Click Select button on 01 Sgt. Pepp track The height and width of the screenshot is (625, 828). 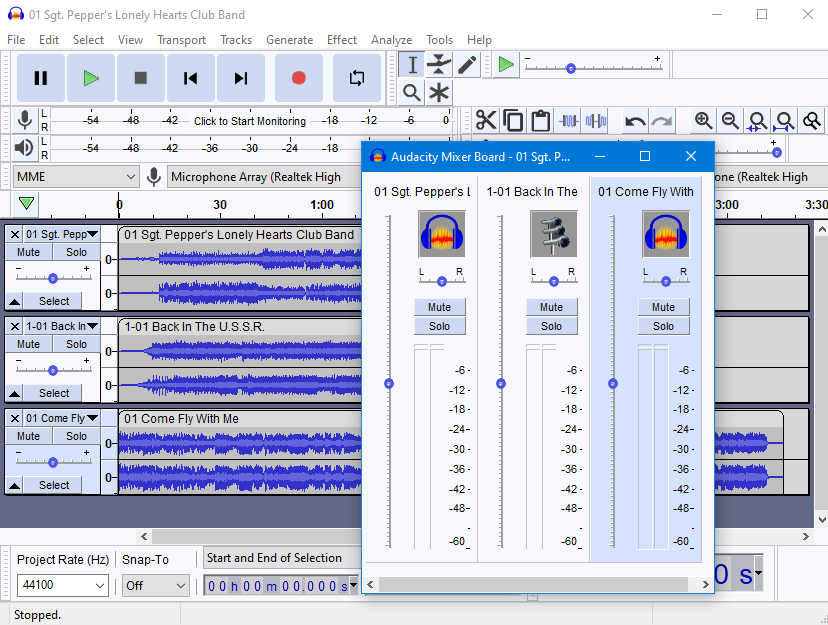tap(53, 301)
